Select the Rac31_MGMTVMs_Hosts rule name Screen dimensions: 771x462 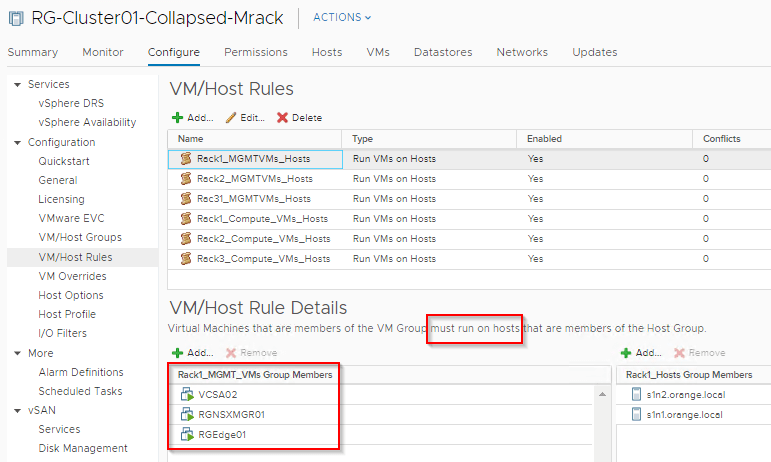pyautogui.click(x=254, y=199)
